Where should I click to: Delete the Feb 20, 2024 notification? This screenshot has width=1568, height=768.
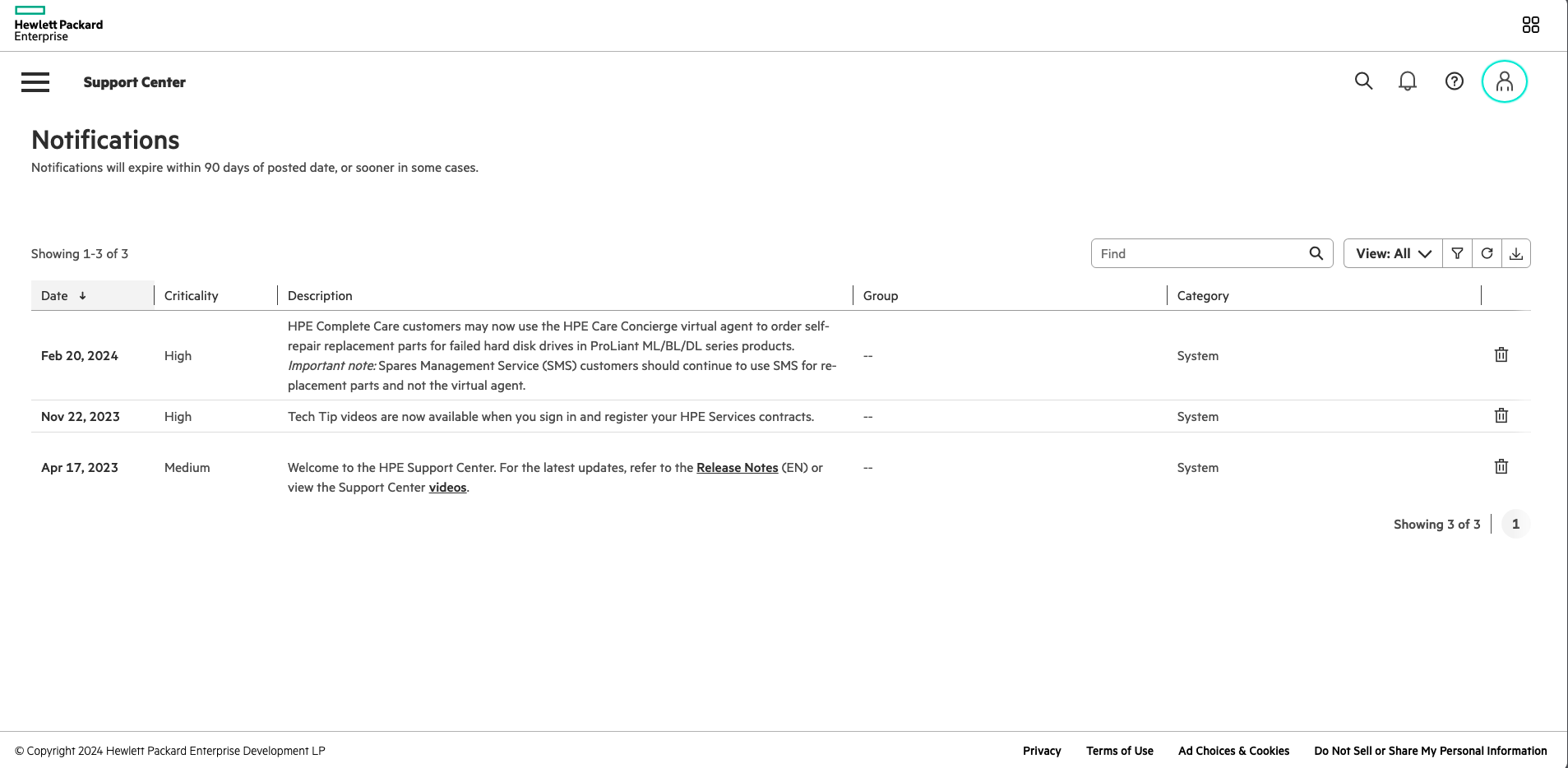[1501, 355]
